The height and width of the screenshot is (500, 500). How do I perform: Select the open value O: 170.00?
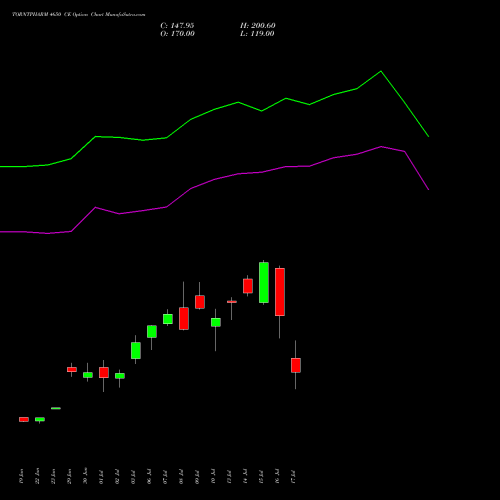[x=177, y=34]
